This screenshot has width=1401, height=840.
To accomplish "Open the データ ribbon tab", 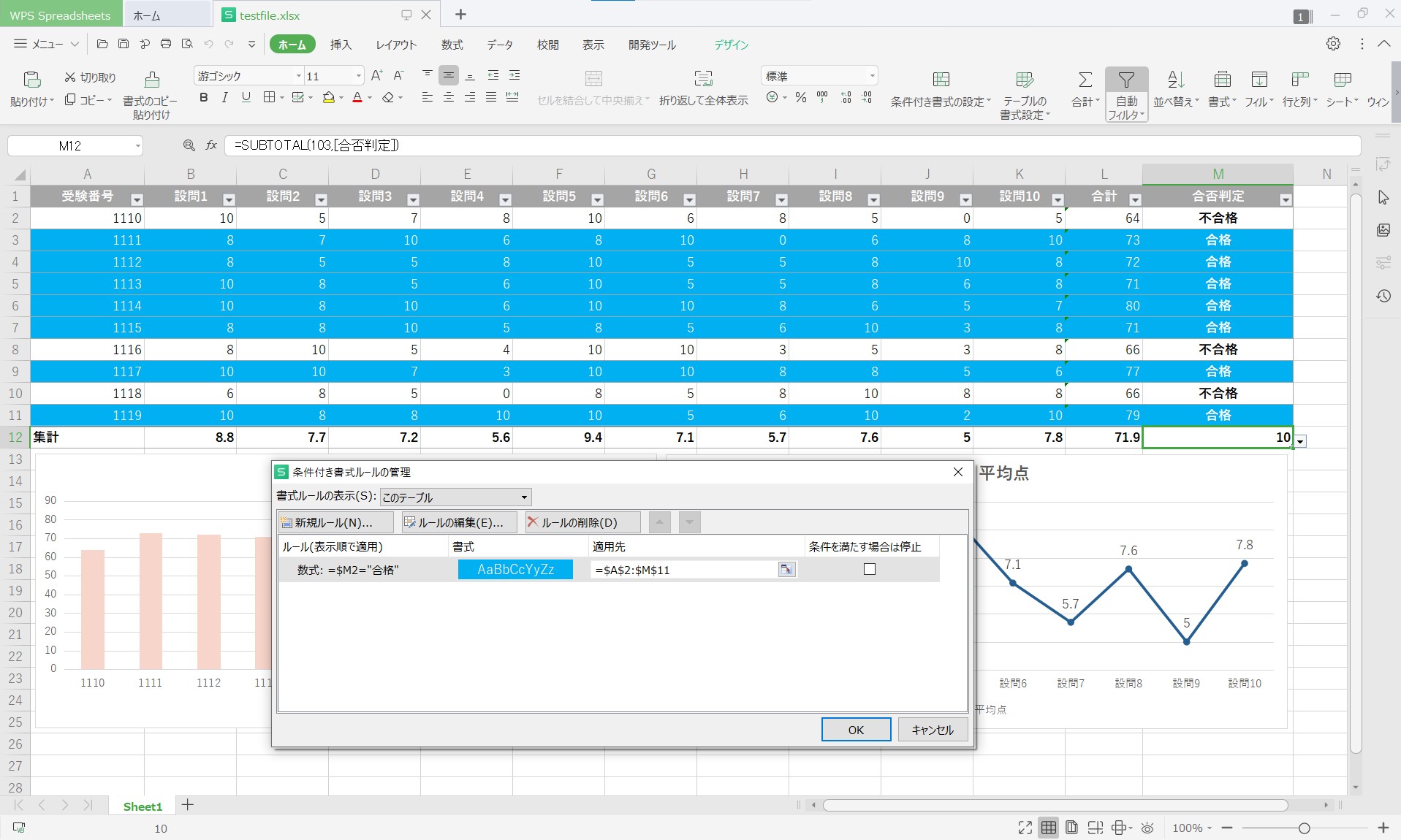I will click(500, 45).
